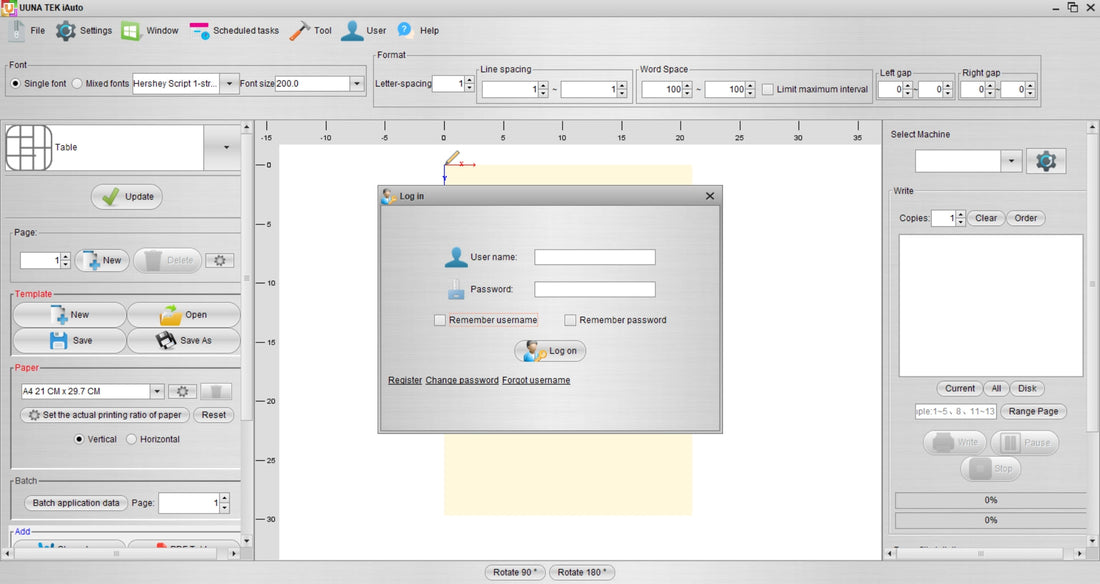This screenshot has width=1100, height=584.
Task: Open the Help icon
Action: point(404,30)
